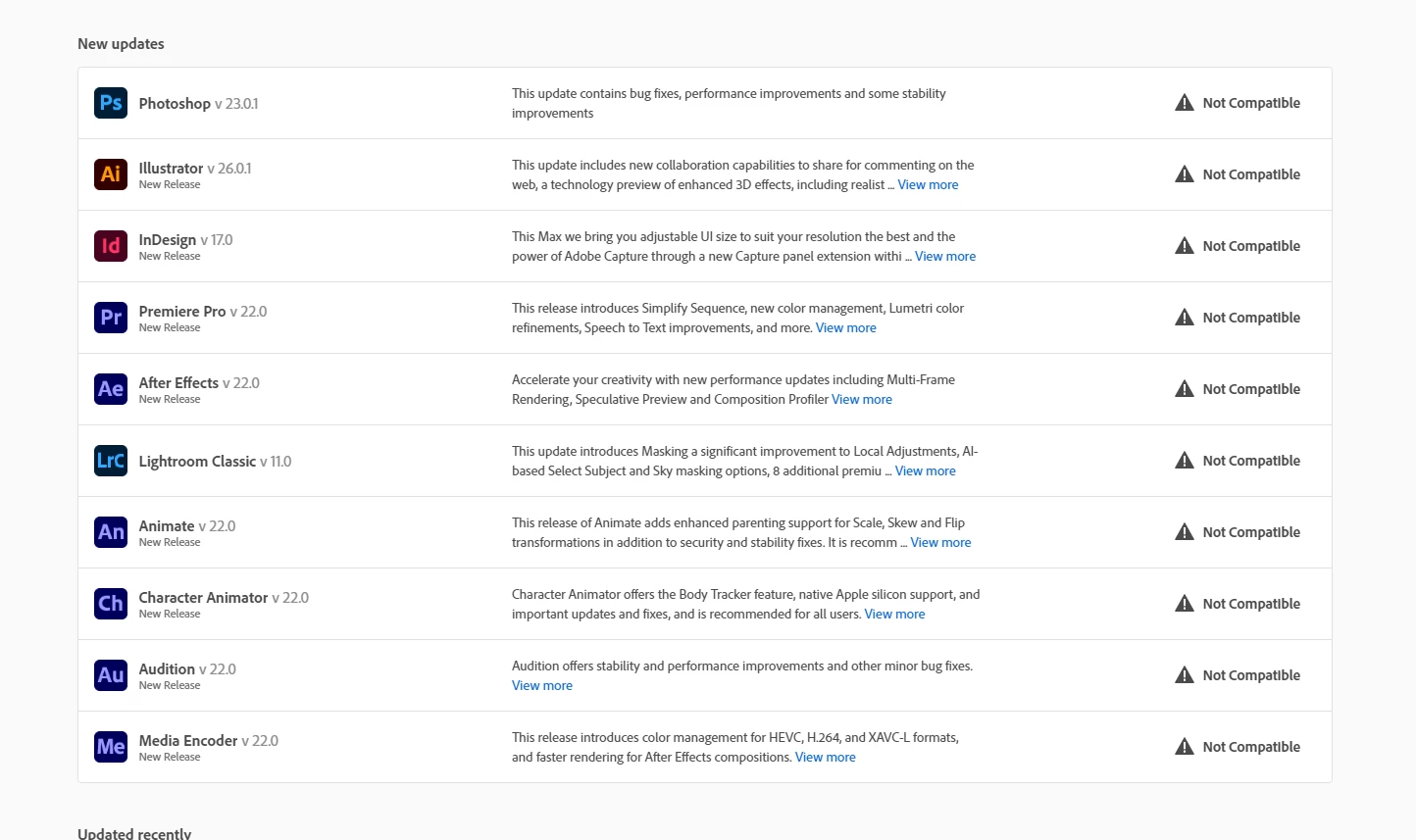1416x840 pixels.
Task: Click the InDesign app icon
Action: click(111, 246)
